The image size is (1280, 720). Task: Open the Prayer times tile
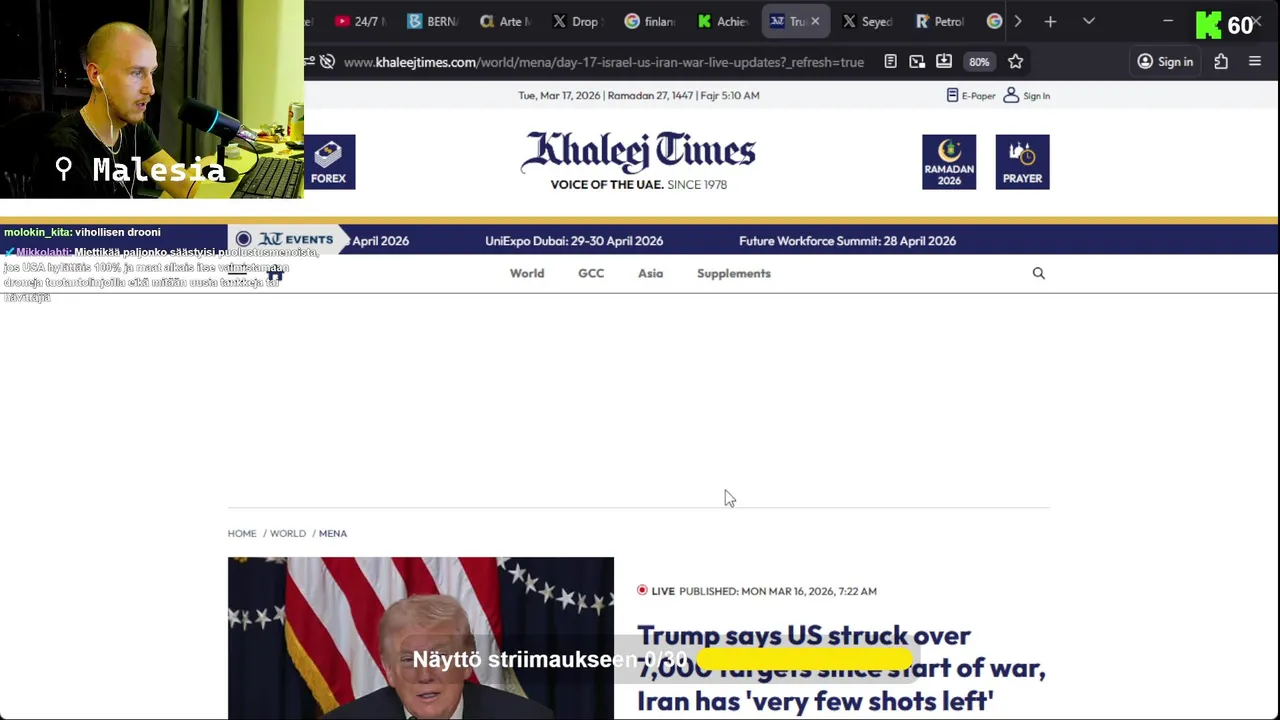(1022, 162)
